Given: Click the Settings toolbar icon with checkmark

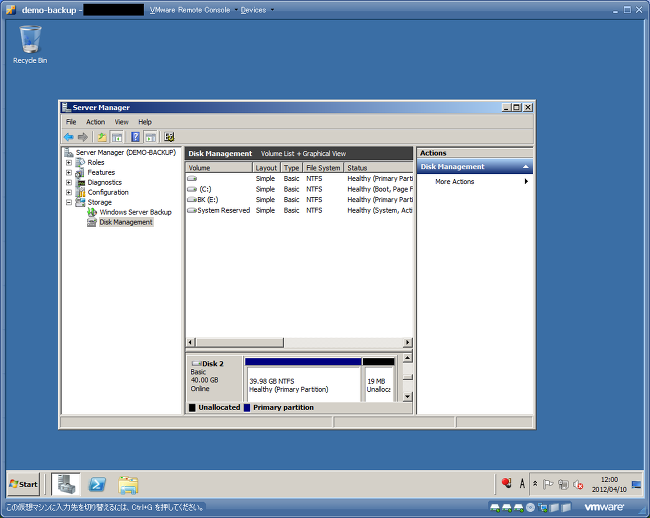Looking at the screenshot, I should [169, 137].
